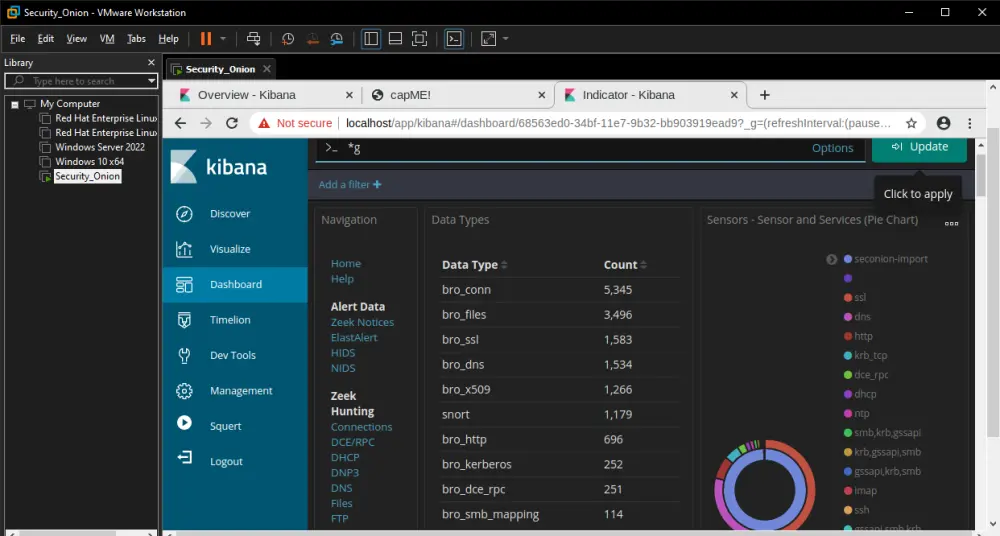Switch to capME! browser tab
Viewport: 1000px width, 536px height.
pos(460,95)
